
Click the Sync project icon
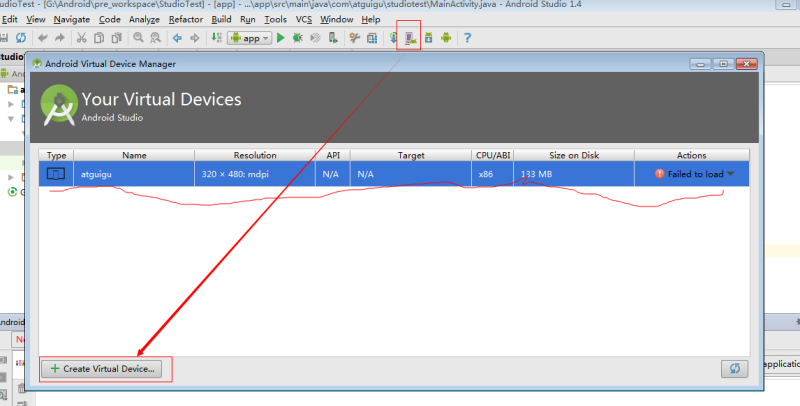(20, 38)
